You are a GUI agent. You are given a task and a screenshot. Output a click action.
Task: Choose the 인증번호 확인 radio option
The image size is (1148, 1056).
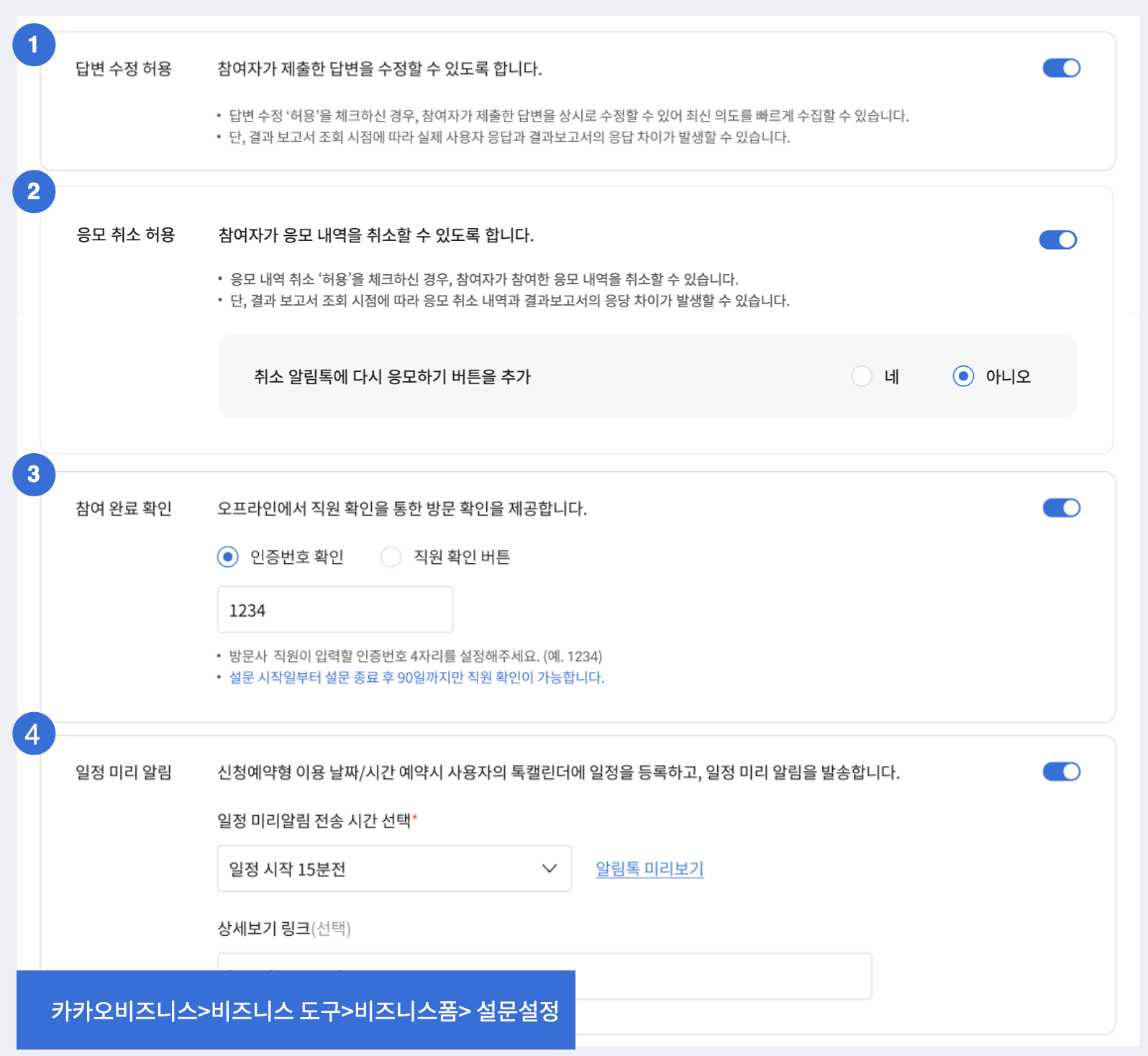[228, 557]
